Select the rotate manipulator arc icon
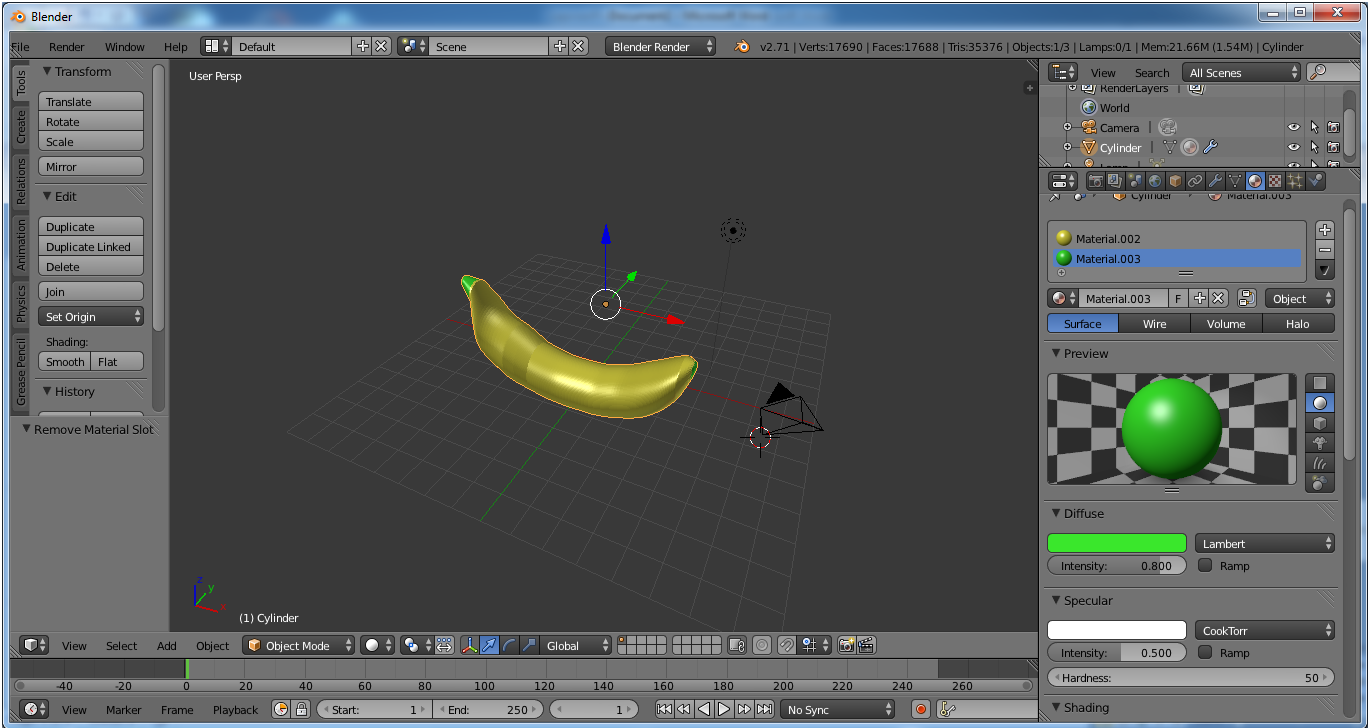Viewport: 1370px width, 728px height. [x=509, y=645]
